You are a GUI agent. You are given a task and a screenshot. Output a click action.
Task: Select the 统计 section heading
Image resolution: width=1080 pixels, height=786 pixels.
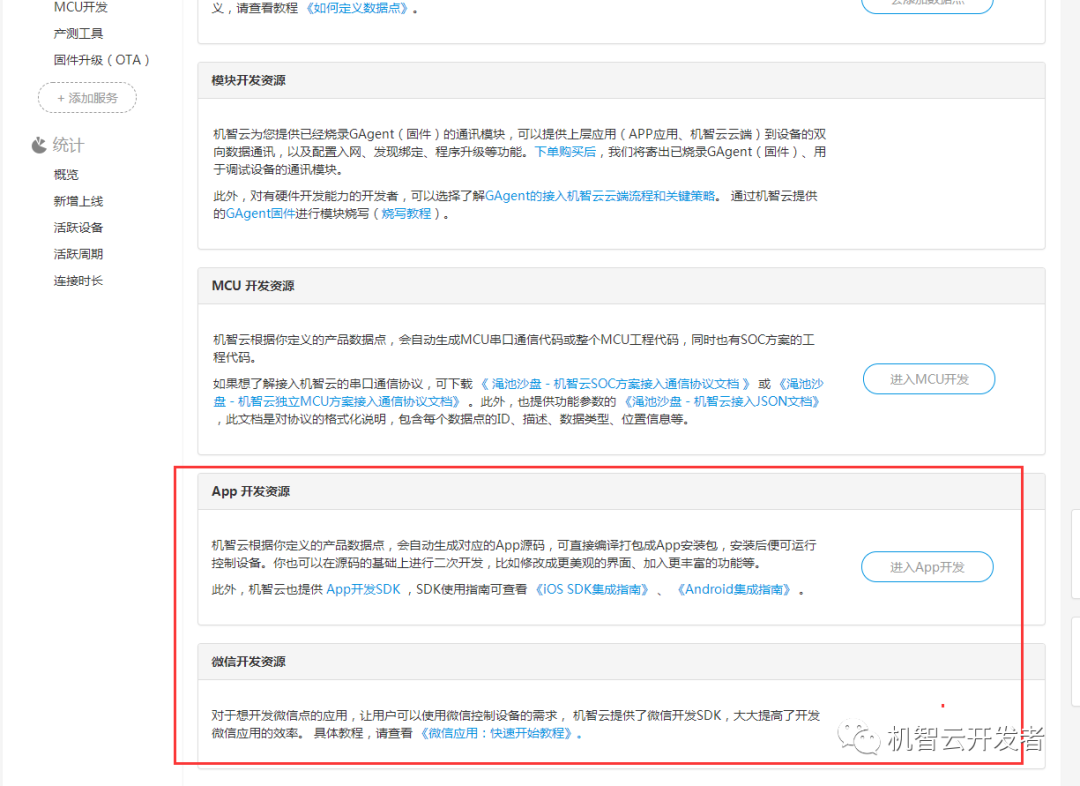[x=68, y=145]
